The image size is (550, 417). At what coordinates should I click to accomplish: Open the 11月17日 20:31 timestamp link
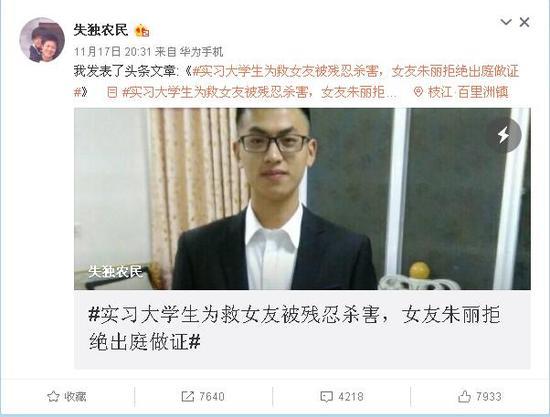[112, 52]
